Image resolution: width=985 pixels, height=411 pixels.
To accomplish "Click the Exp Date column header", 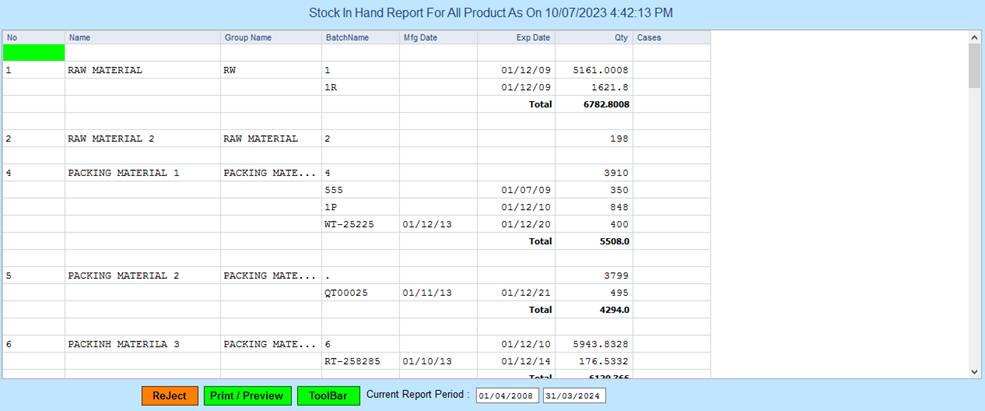I will pos(516,38).
